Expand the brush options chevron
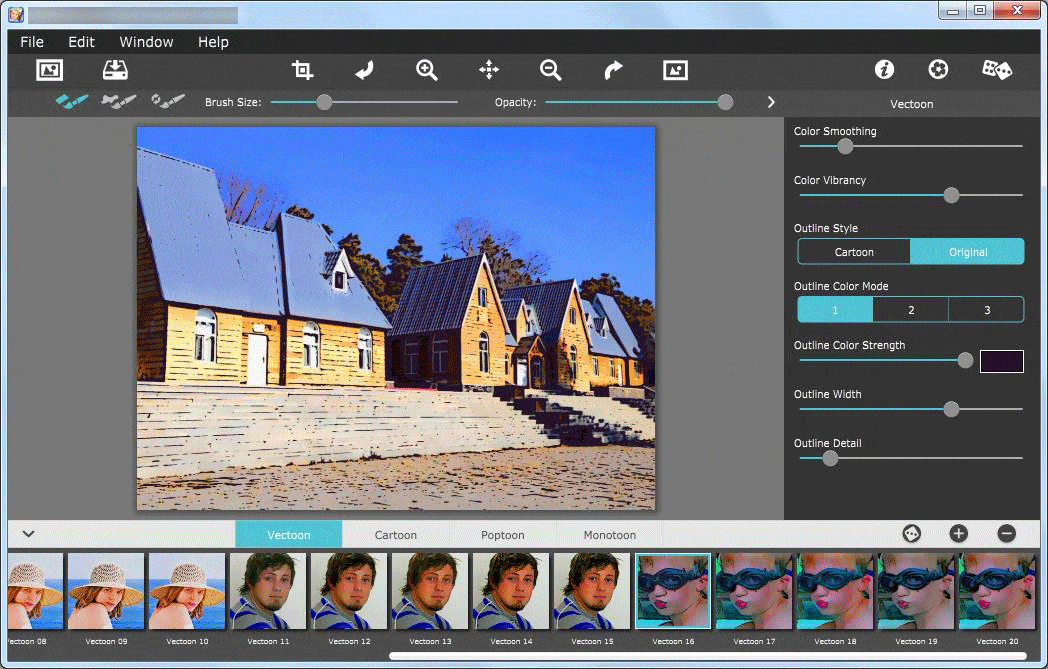The width and height of the screenshot is (1048, 669). pos(770,101)
